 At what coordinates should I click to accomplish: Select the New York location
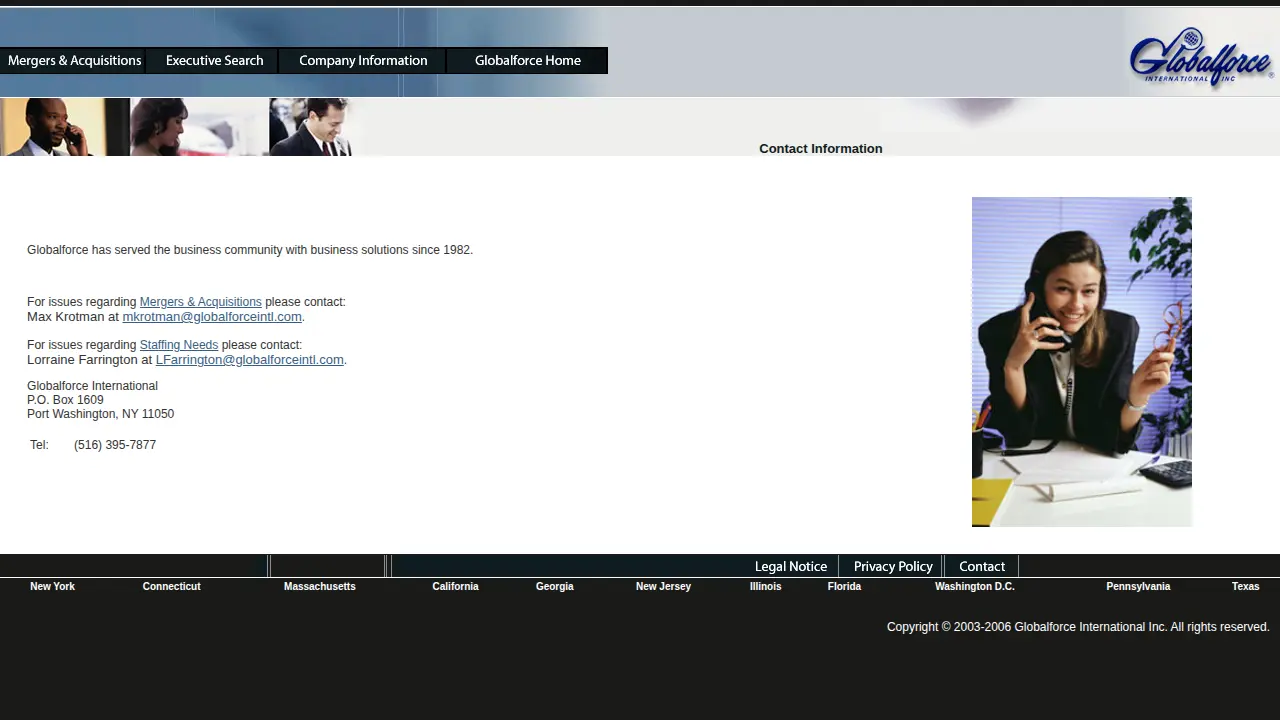(x=52, y=587)
